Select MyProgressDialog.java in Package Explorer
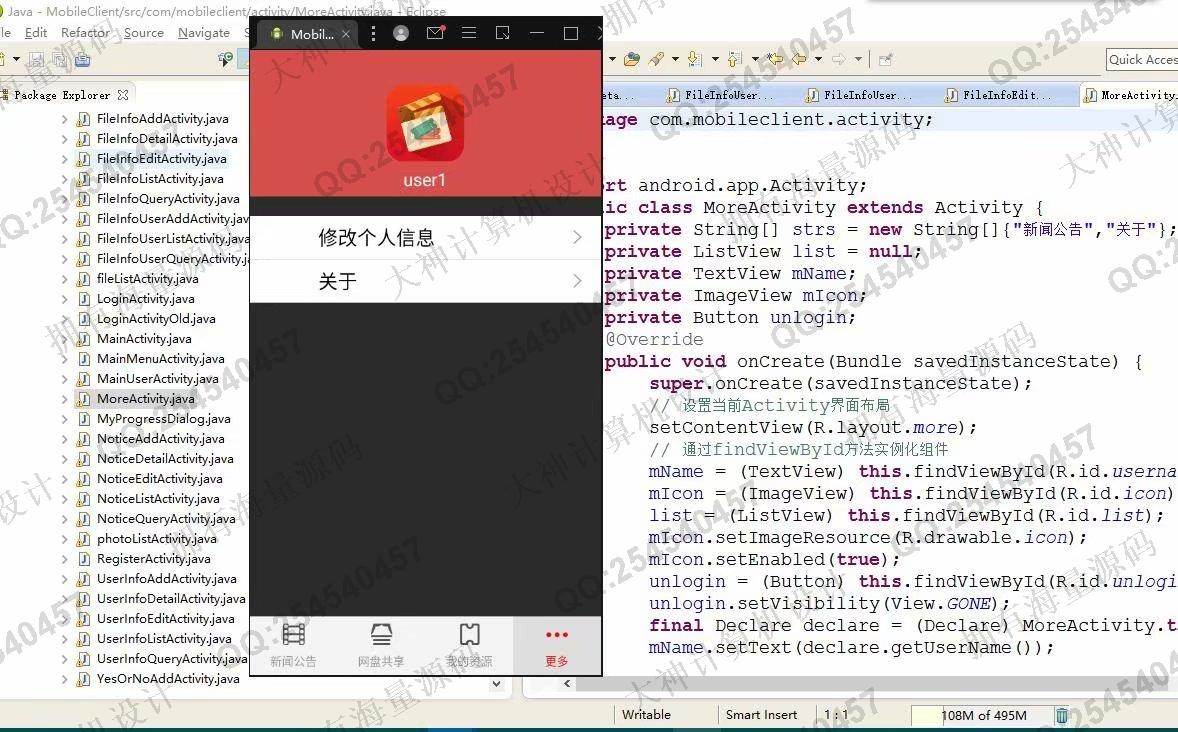The width and height of the screenshot is (1178, 732). [164, 419]
